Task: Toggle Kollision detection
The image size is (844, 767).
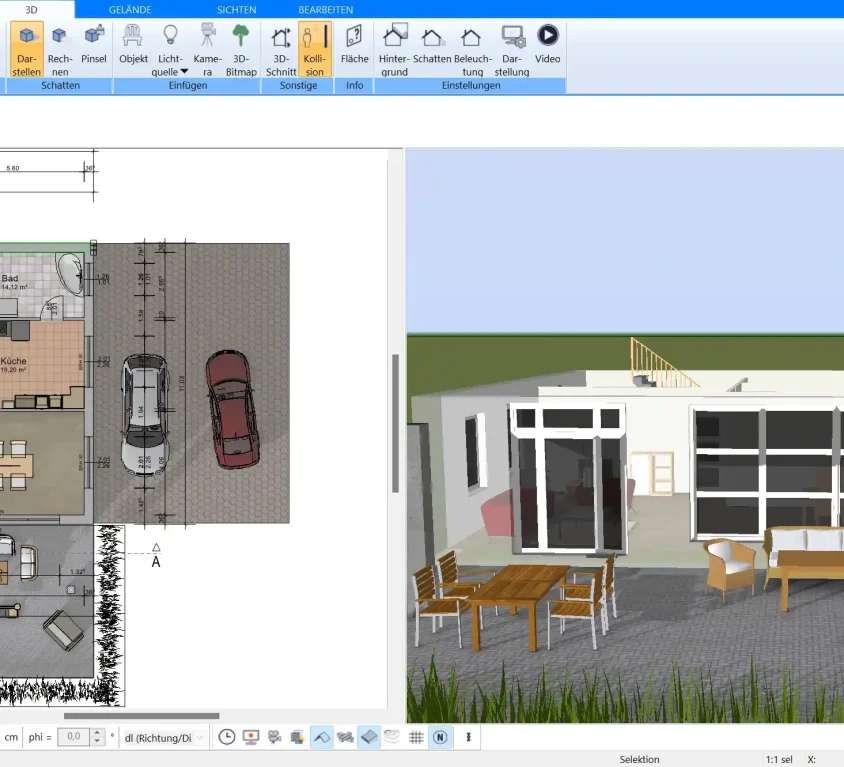Action: (314, 50)
